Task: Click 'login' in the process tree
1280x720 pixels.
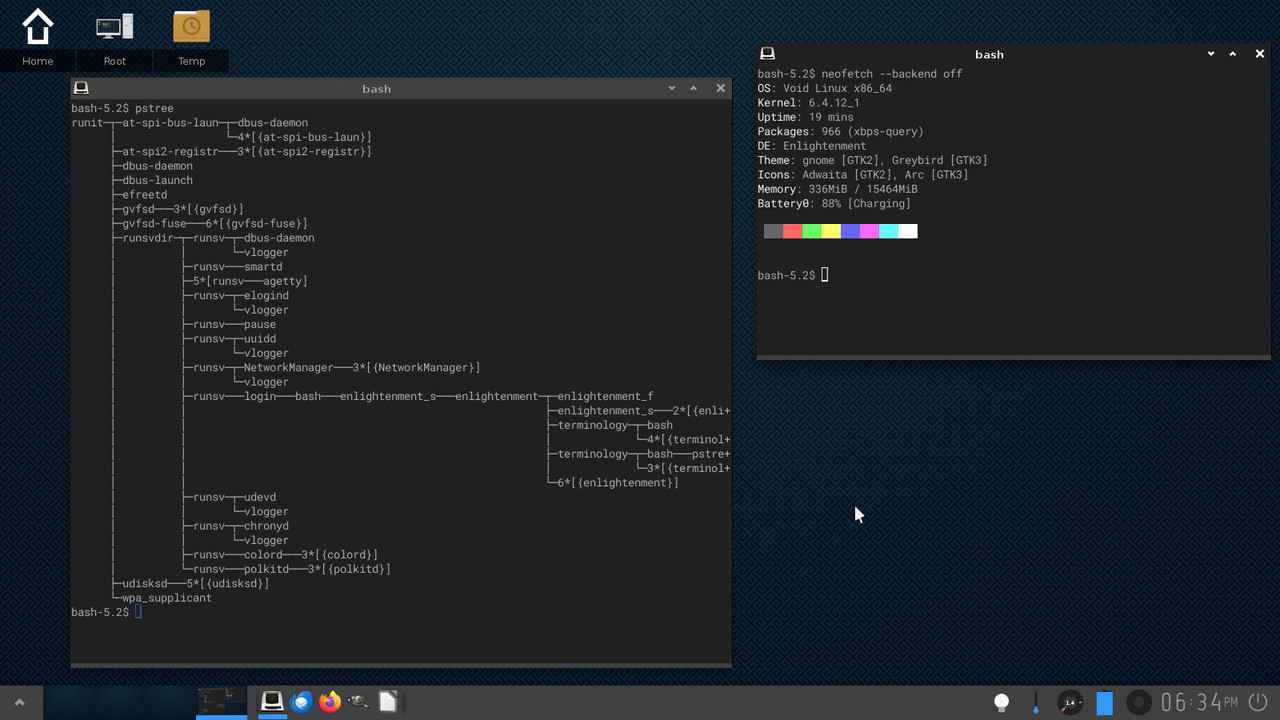Action: [260, 396]
